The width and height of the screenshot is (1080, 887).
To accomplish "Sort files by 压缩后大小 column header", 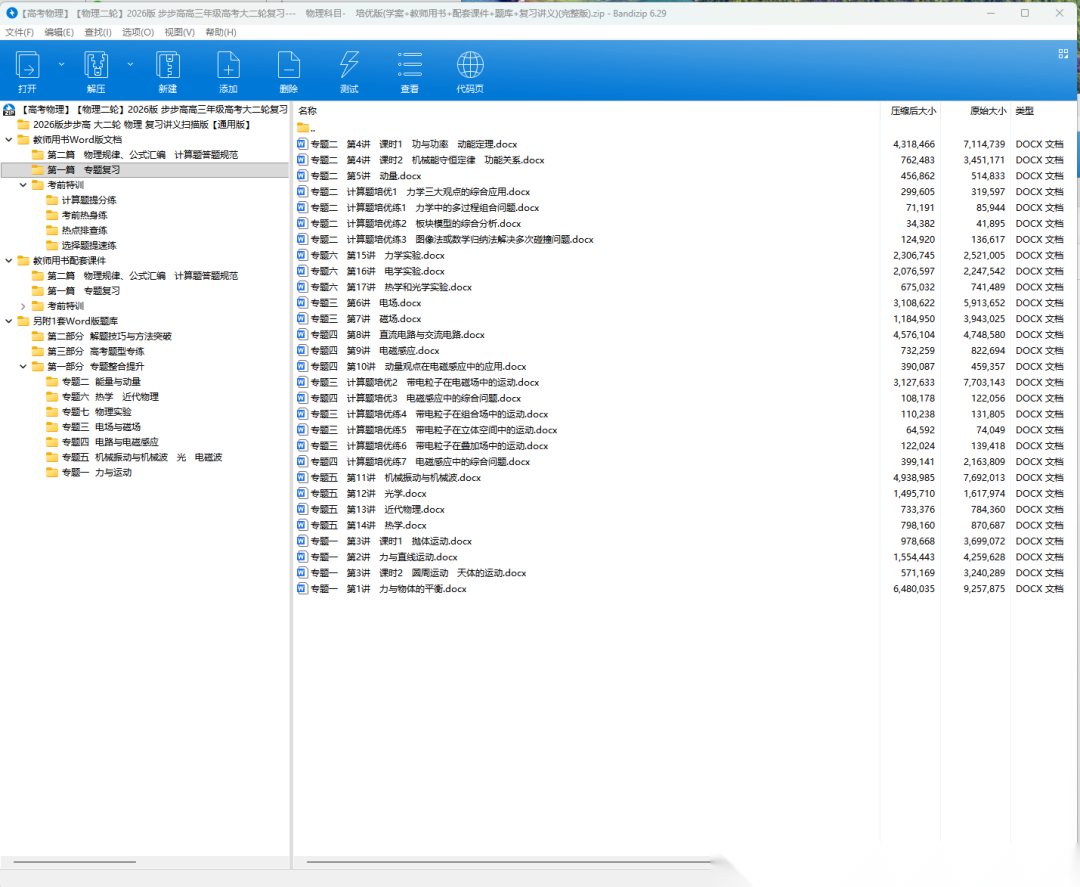I will tap(912, 111).
